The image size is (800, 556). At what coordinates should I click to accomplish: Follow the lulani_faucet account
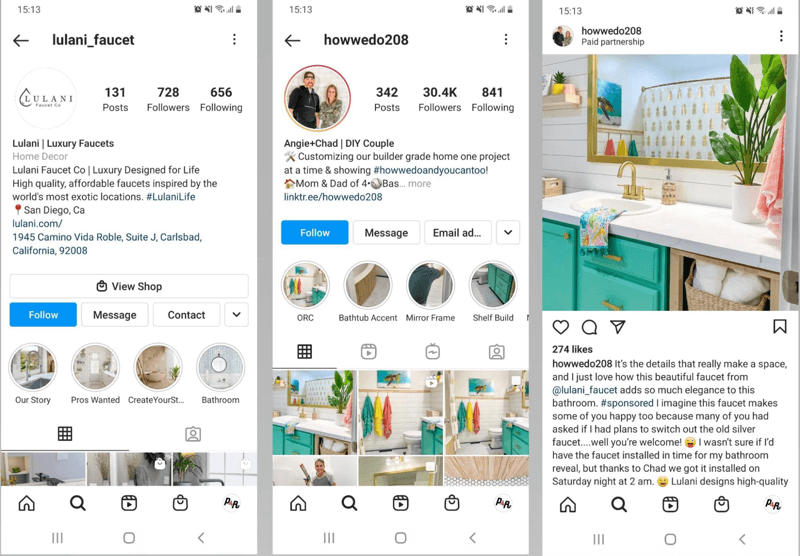43,315
